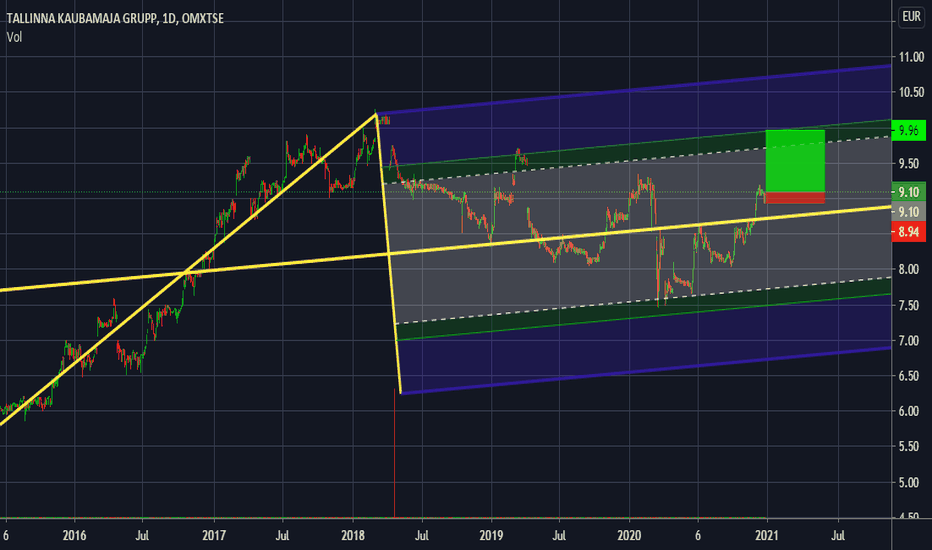Select the upper purple channel boundary line
The width and height of the screenshot is (932, 550).
point(635,90)
